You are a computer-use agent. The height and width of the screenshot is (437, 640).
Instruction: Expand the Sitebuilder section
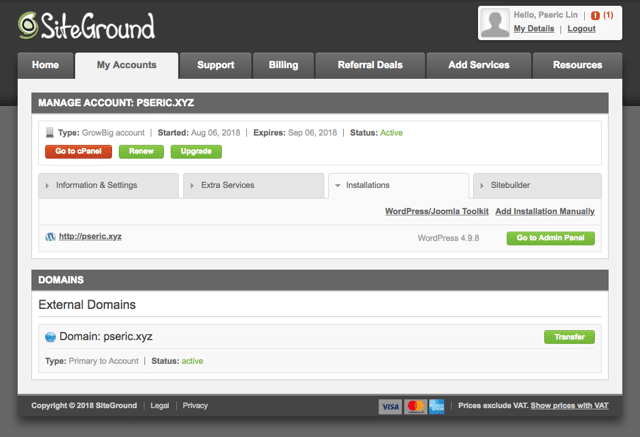(x=537, y=186)
